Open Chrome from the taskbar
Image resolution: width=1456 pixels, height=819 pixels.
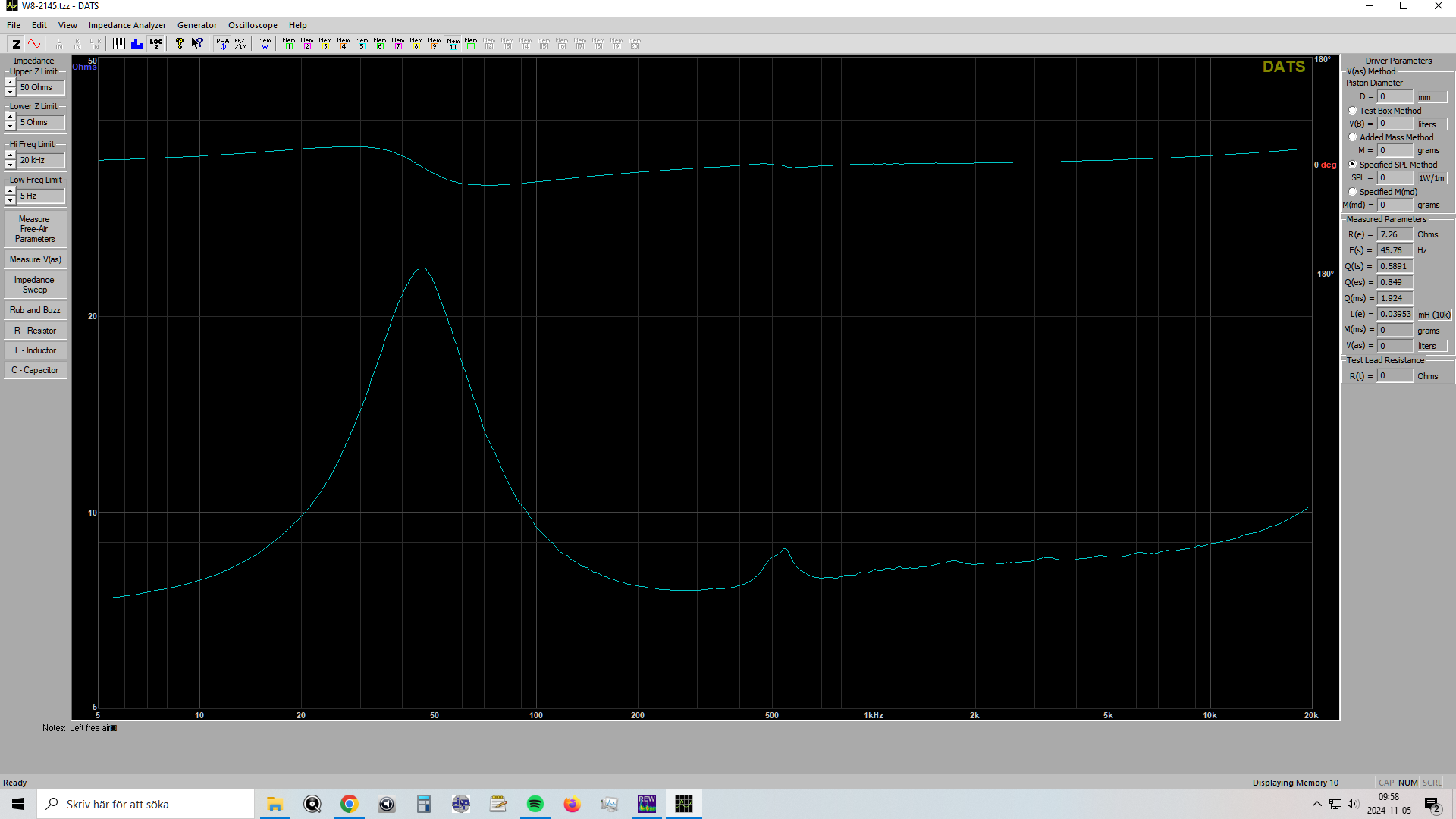click(x=349, y=804)
